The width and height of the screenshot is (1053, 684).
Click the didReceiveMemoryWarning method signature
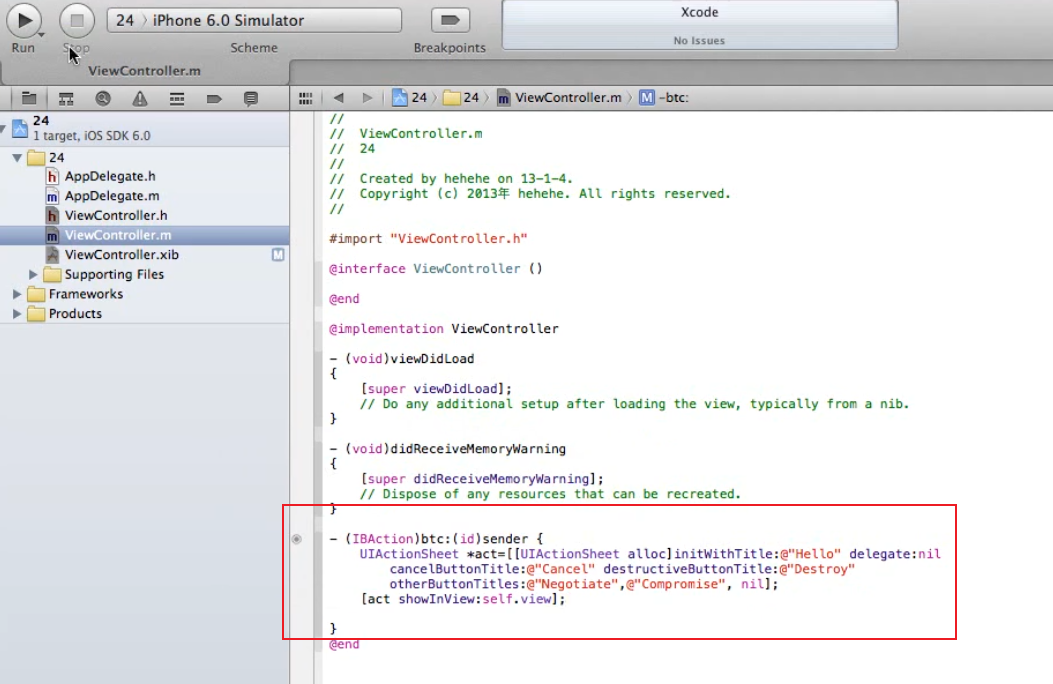pyautogui.click(x=447, y=449)
